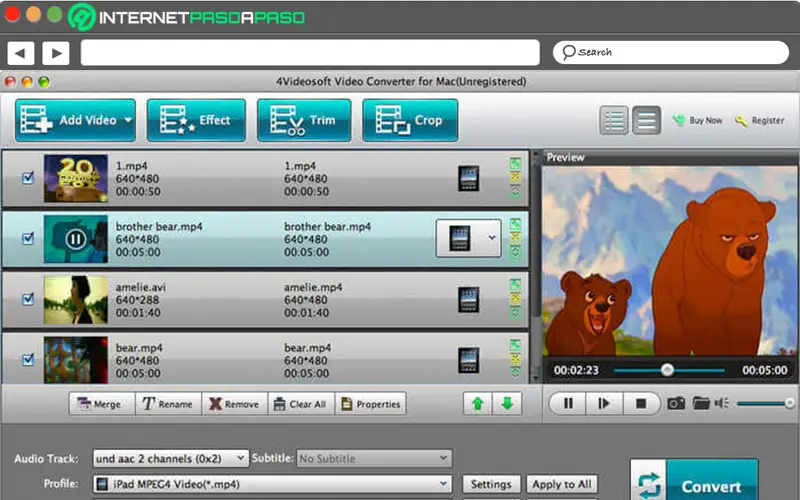Click the Convert refresh-arrows icon
The height and width of the screenshot is (500, 800).
click(649, 484)
